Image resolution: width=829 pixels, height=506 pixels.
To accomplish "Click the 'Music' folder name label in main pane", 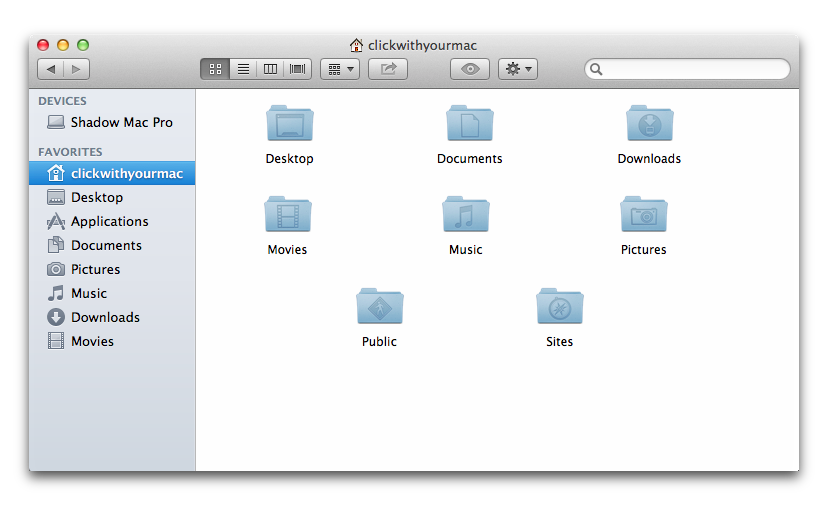I will 466,250.
